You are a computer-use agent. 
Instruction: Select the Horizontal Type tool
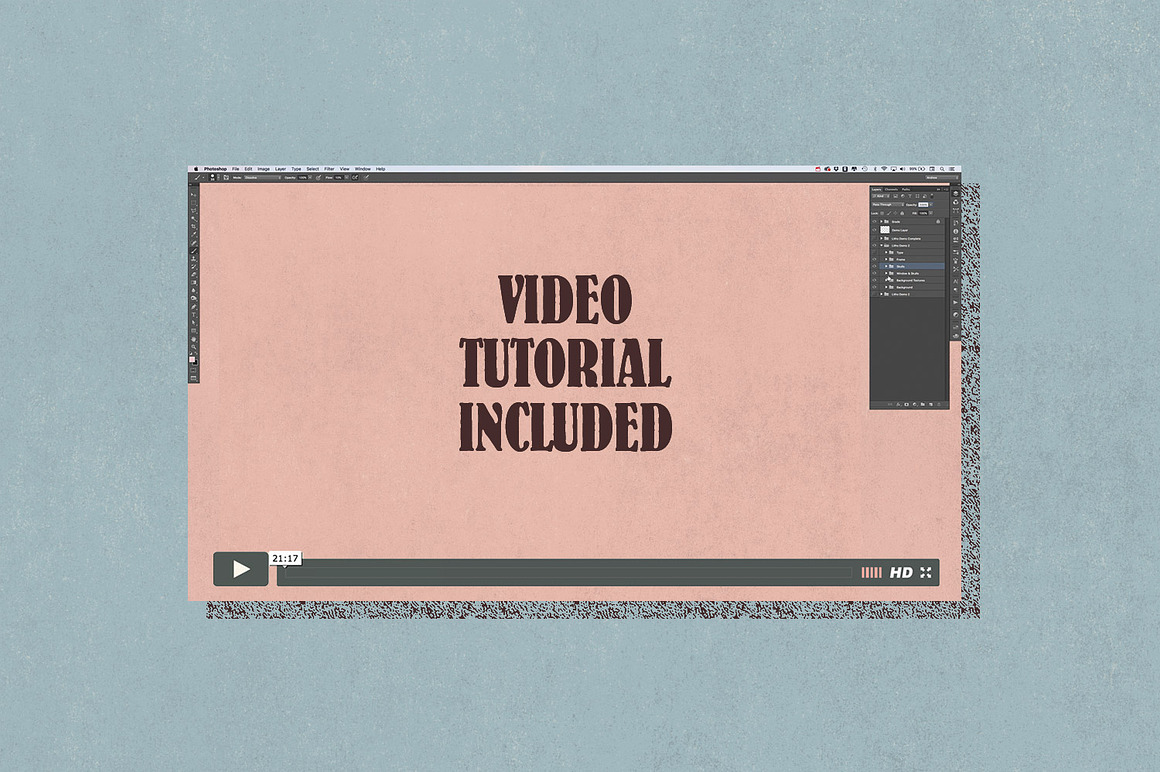tap(194, 314)
